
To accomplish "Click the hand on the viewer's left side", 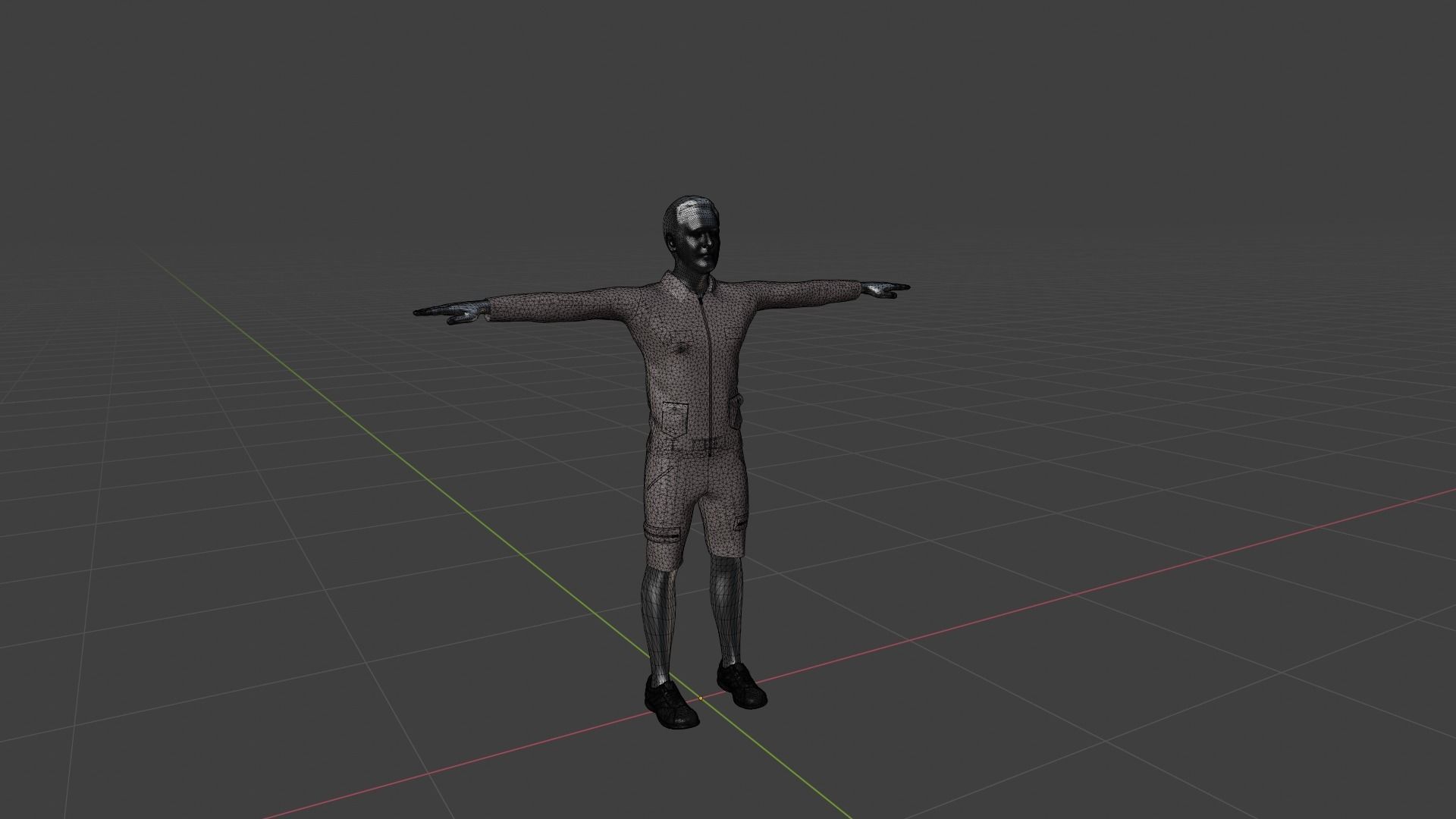I will coord(452,310).
